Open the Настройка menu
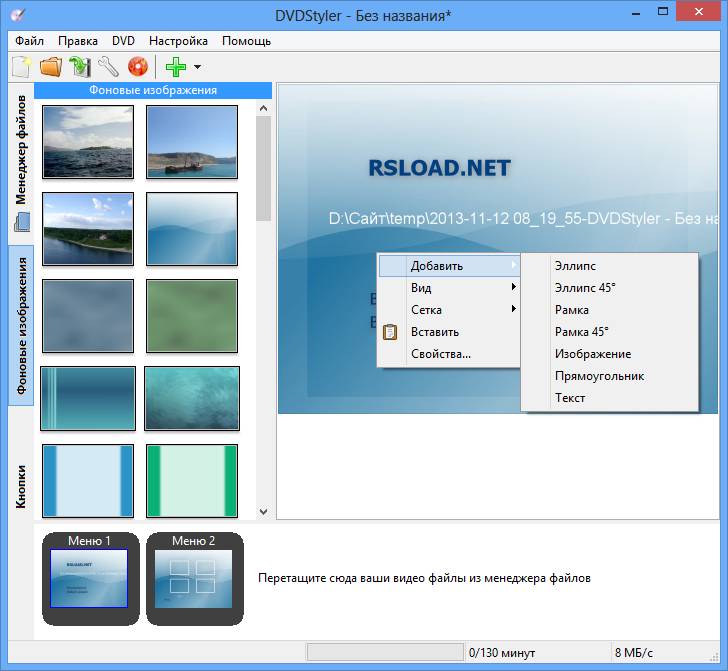 pos(178,41)
